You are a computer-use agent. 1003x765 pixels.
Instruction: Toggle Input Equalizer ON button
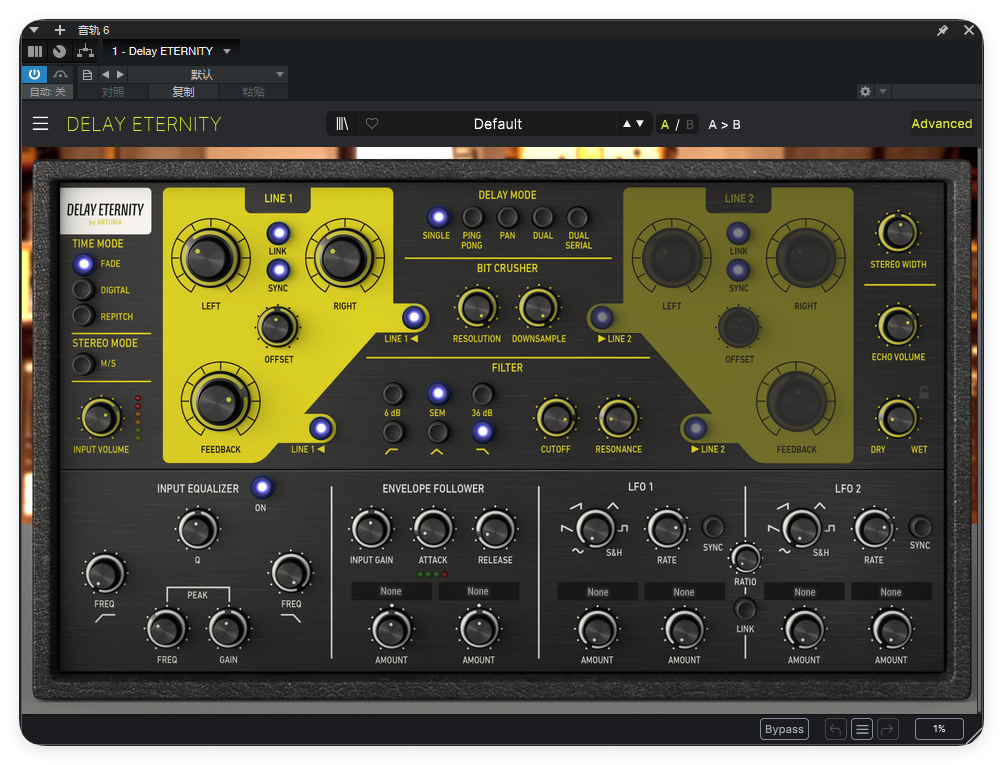(262, 487)
